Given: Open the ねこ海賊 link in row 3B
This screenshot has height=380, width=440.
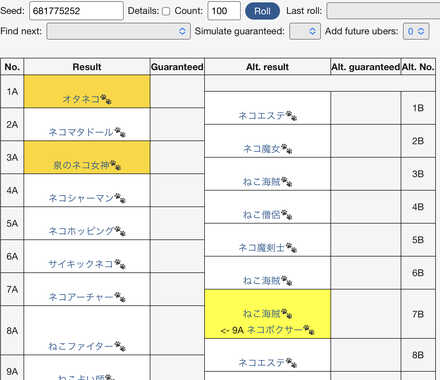Looking at the screenshot, I should [x=262, y=182].
